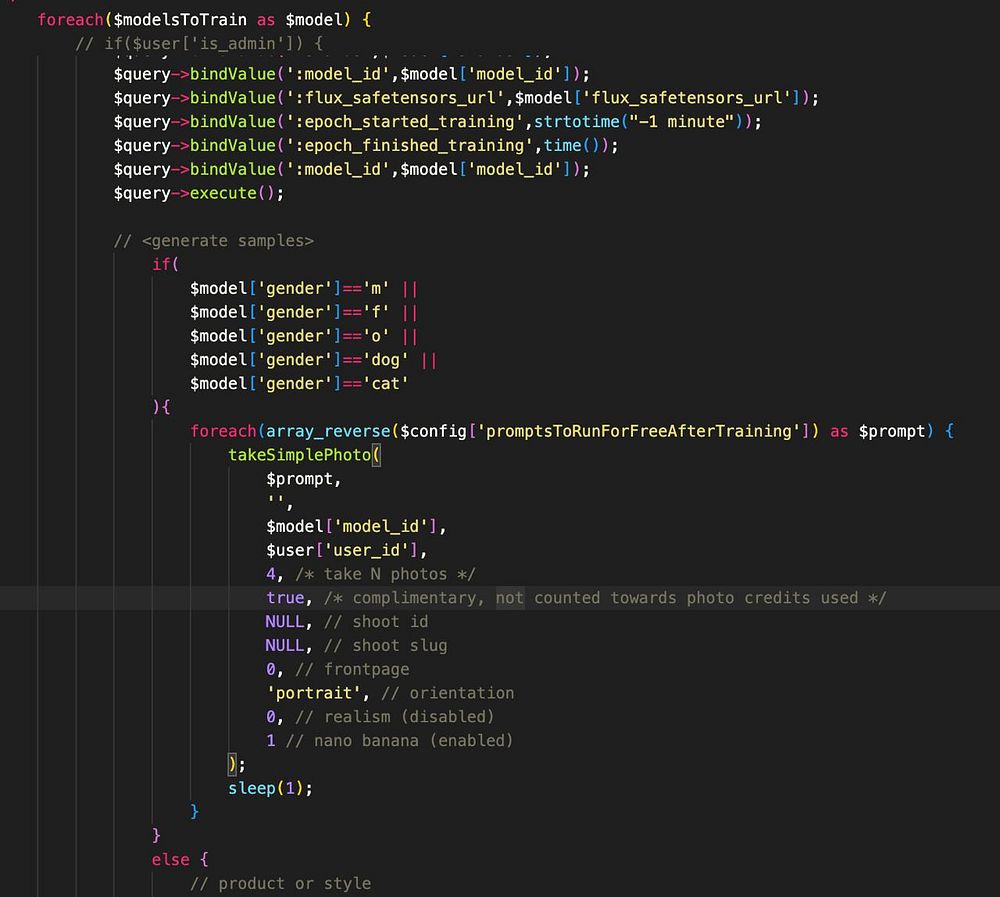
Task: Click the '$prompt,' argument line
Action: coord(304,478)
